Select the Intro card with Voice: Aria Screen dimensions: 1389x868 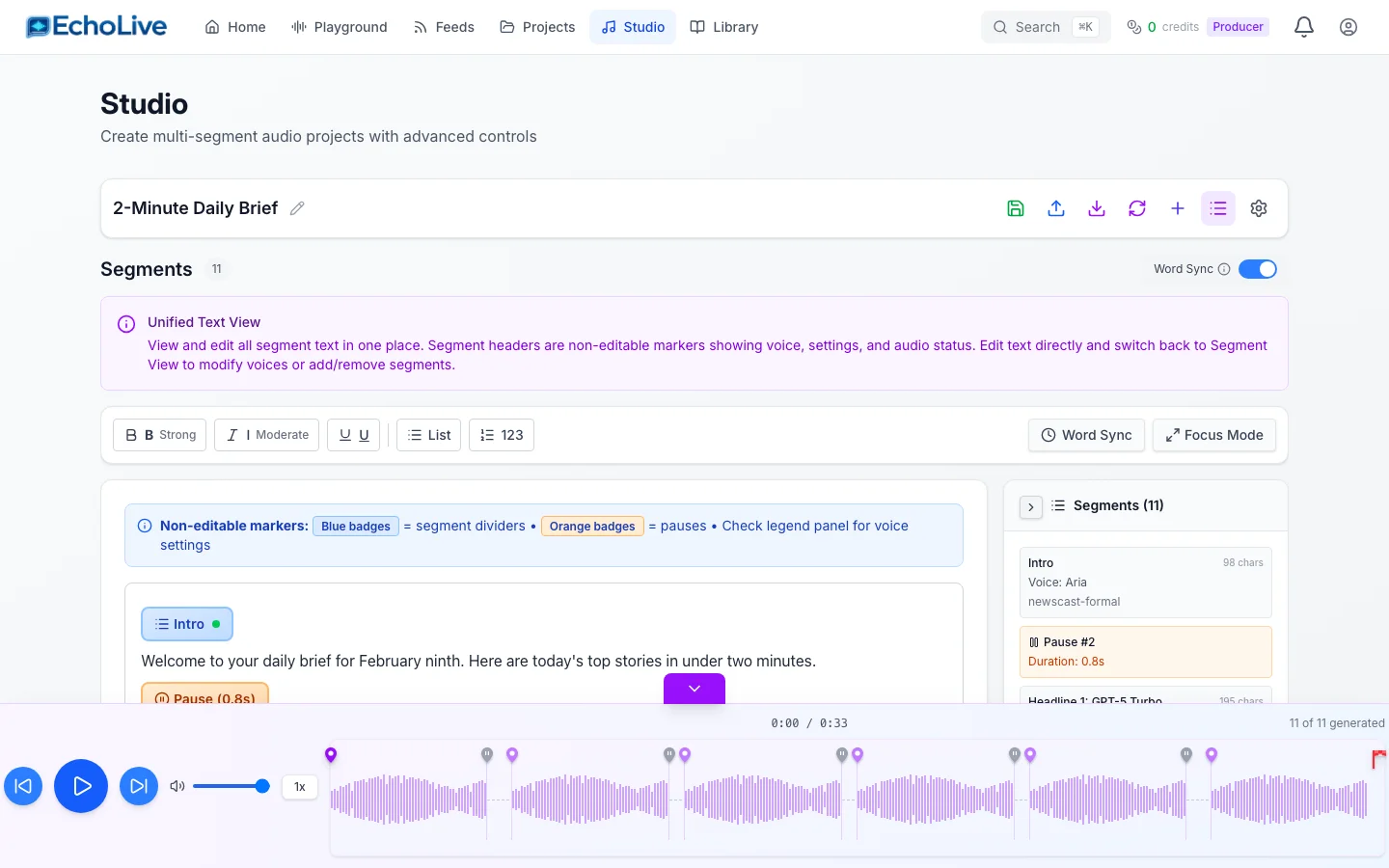click(1146, 583)
